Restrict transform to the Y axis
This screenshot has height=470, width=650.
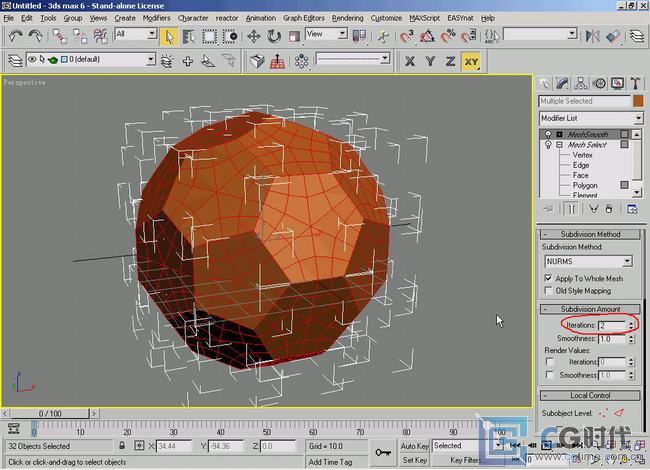430,62
